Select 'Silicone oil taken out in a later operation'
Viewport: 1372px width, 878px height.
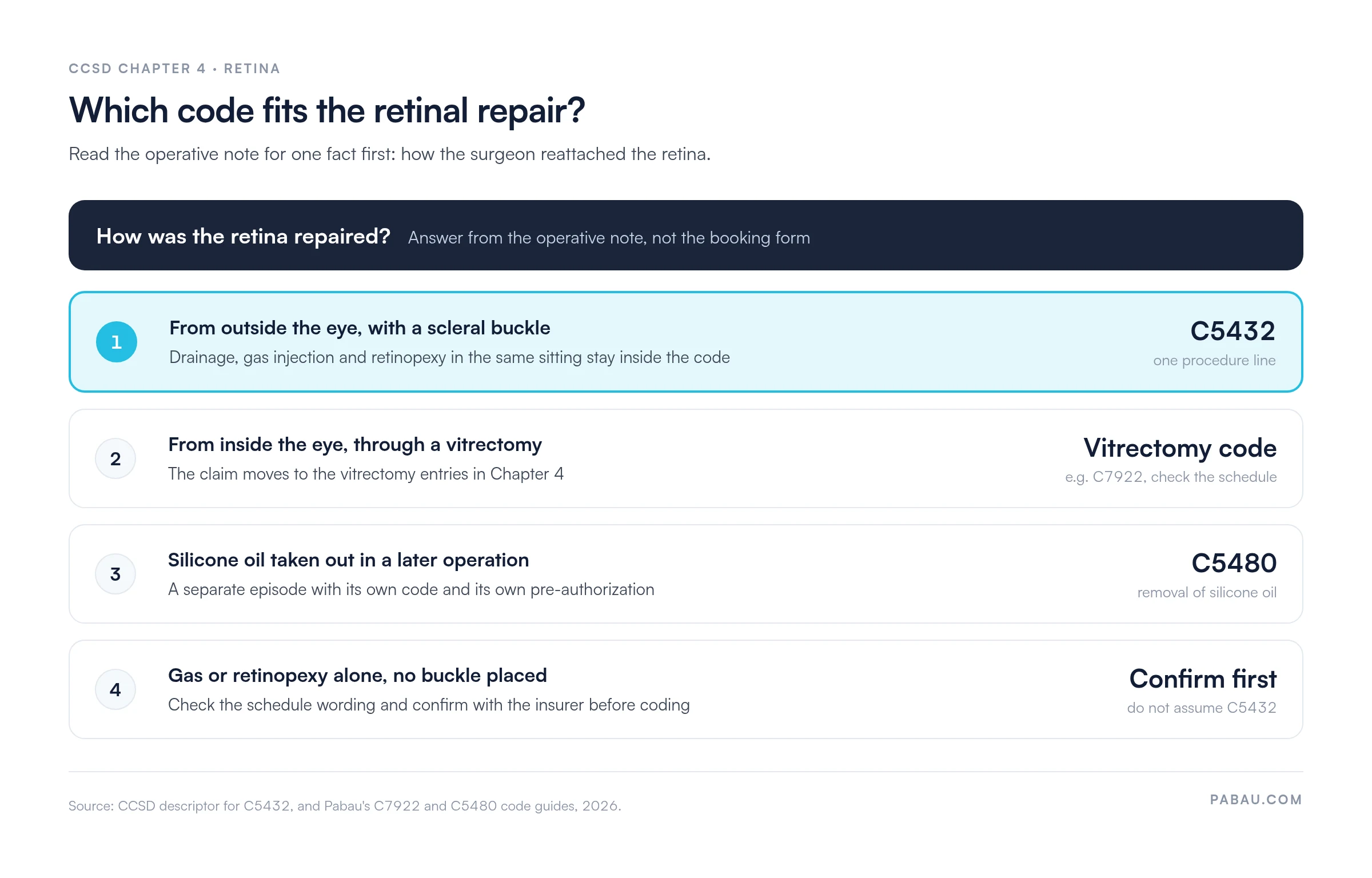coord(349,560)
